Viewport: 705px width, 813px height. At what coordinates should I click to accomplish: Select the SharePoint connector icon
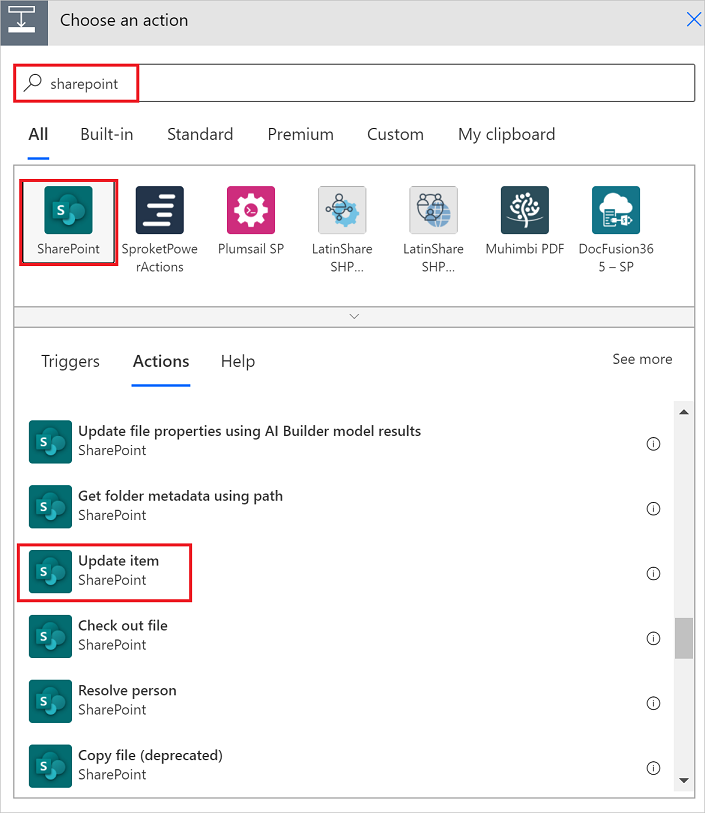click(x=68, y=210)
